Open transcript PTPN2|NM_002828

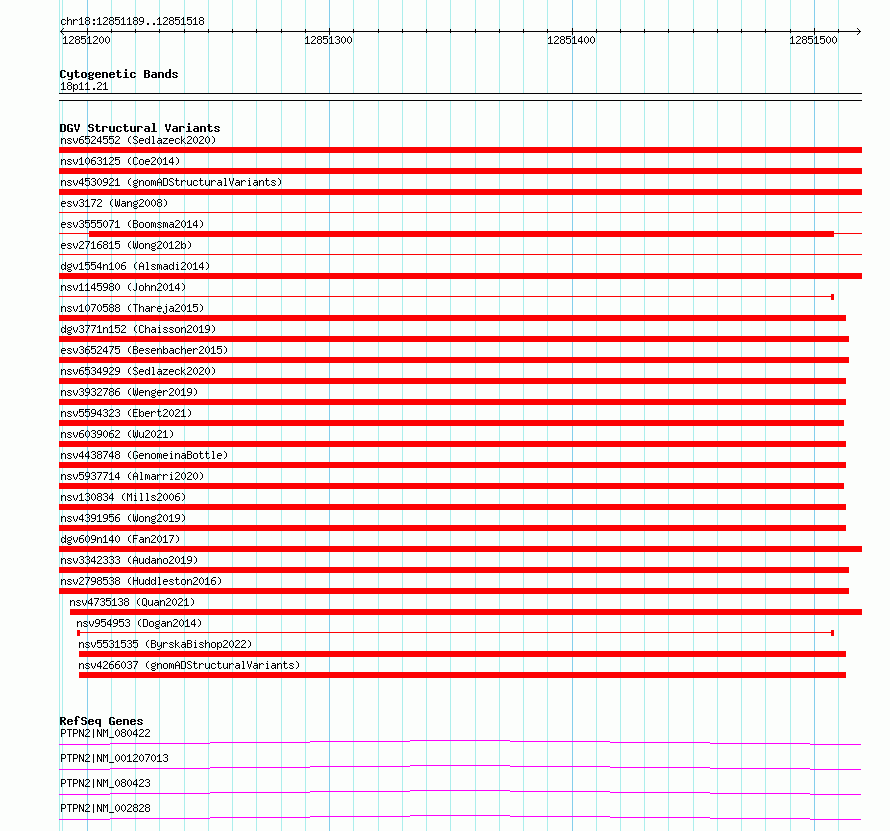pyautogui.click(x=106, y=808)
